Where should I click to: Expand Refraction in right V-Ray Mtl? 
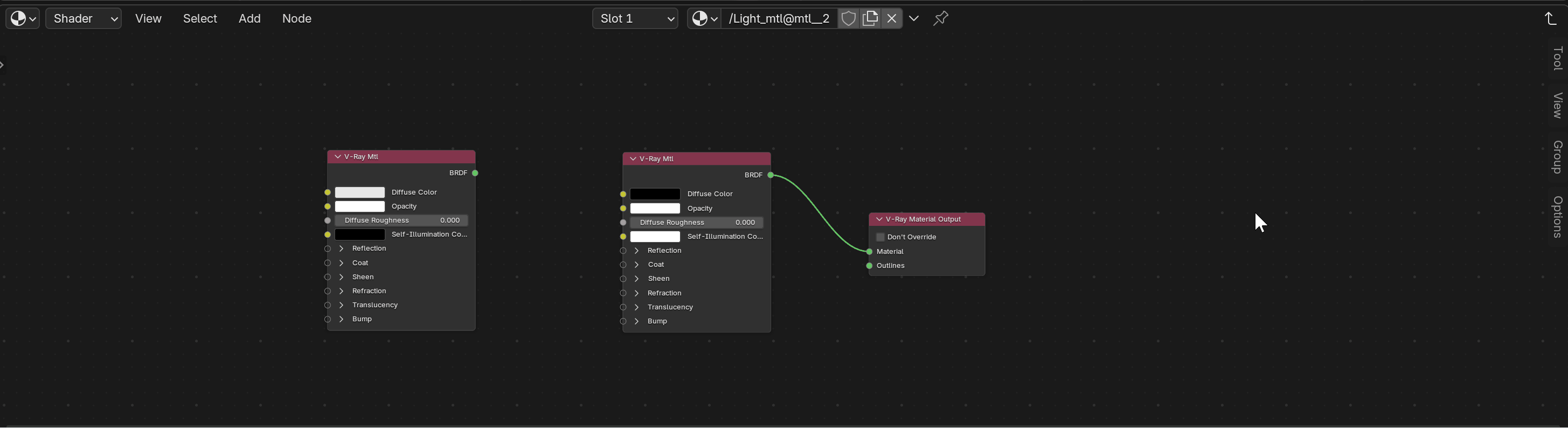click(x=637, y=293)
